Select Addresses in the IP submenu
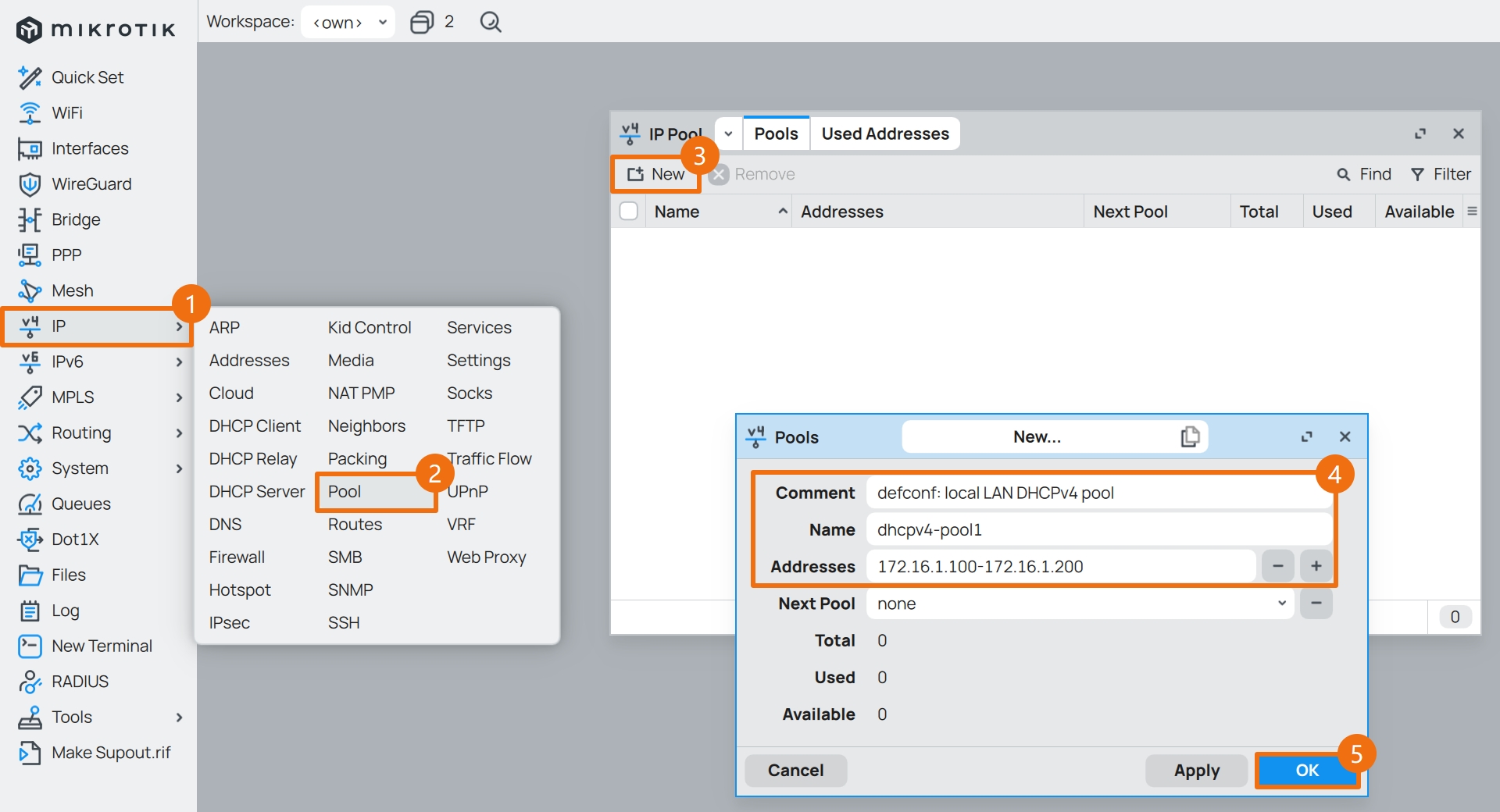1500x812 pixels. click(249, 361)
